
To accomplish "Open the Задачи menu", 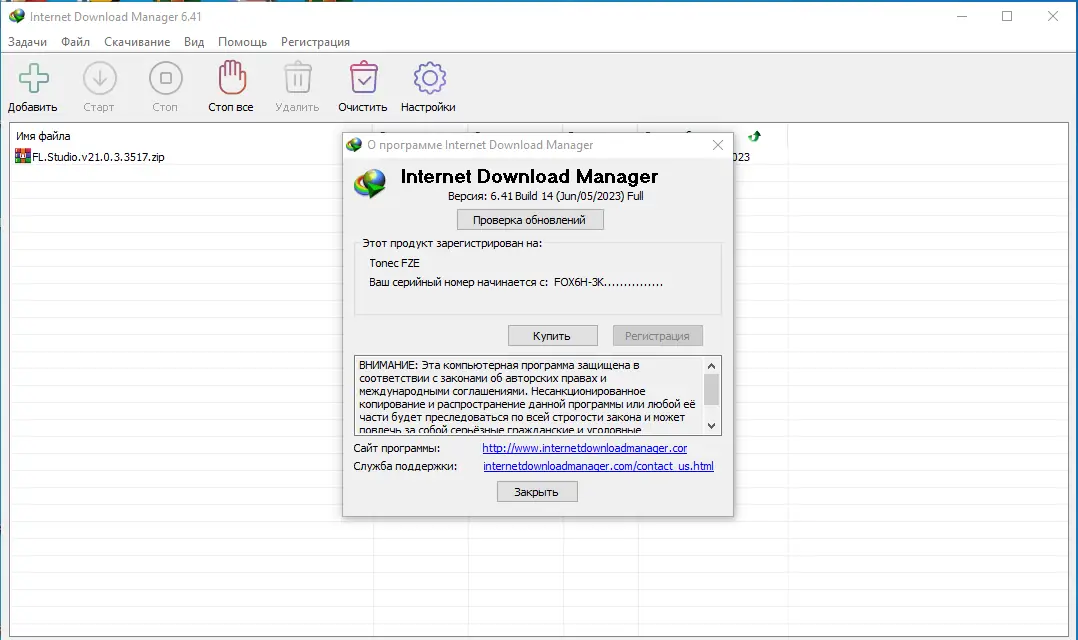I will [28, 42].
